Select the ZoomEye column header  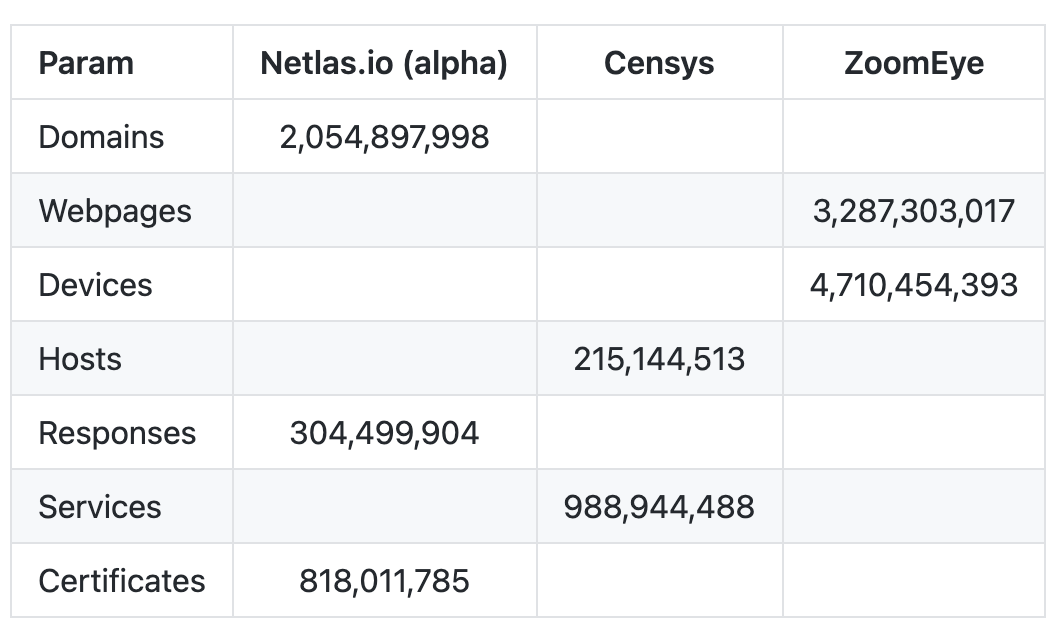(x=914, y=63)
